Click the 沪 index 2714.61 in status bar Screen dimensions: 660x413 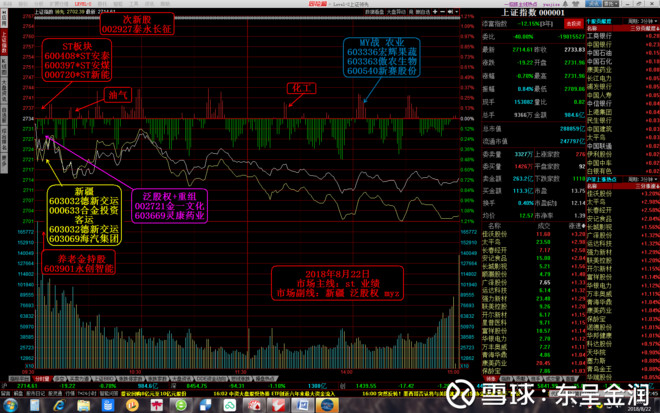(27, 386)
